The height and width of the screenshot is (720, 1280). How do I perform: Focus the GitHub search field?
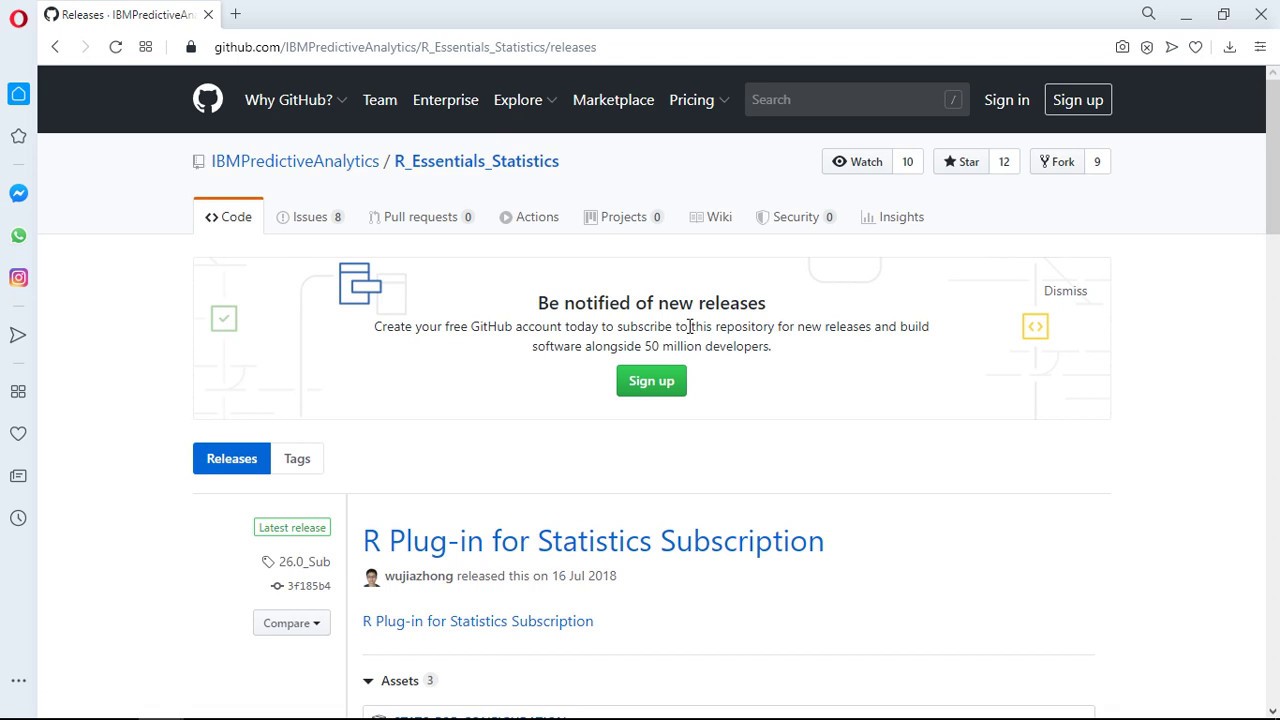857,100
